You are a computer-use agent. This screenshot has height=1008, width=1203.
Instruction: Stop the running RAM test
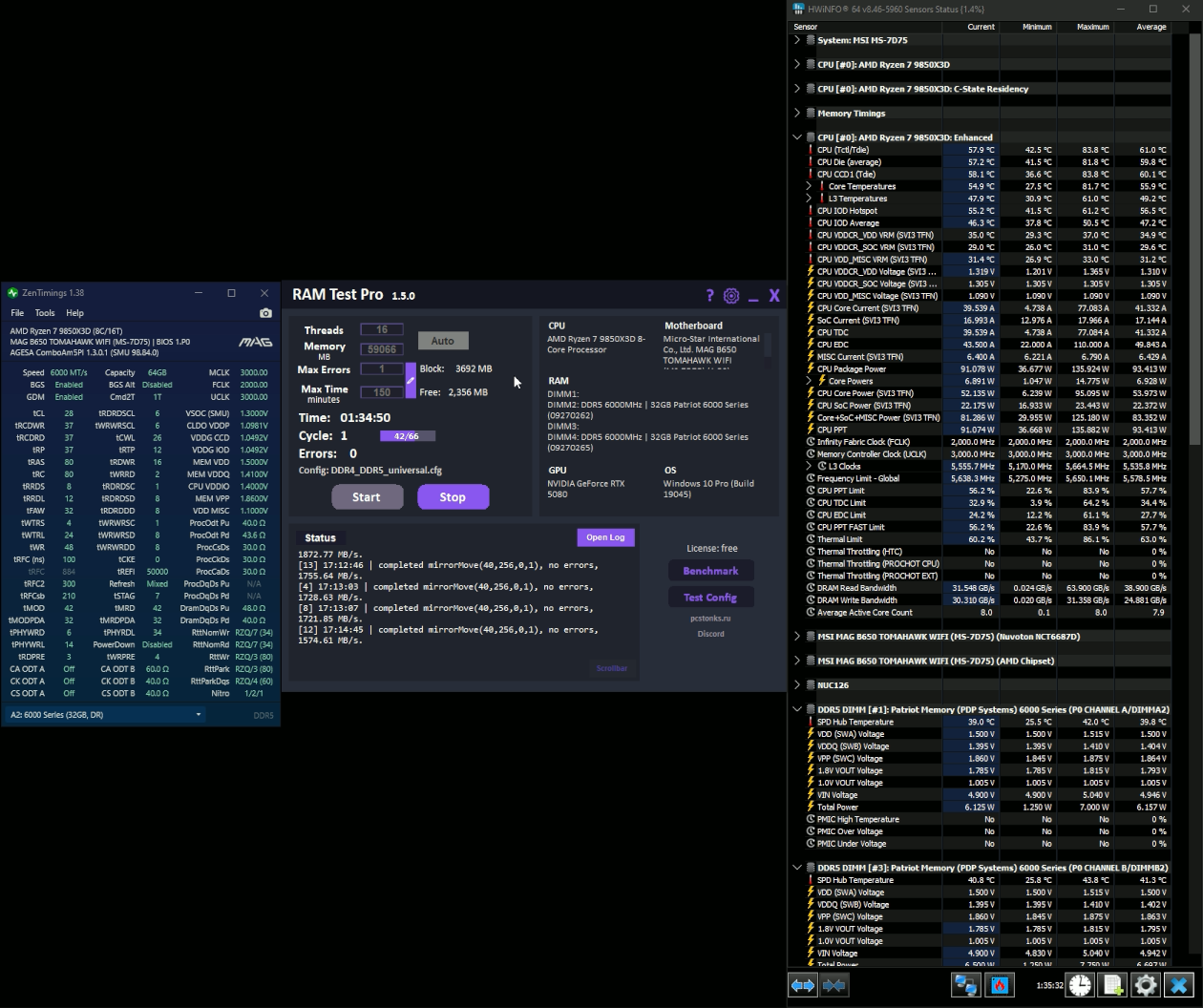click(x=453, y=497)
